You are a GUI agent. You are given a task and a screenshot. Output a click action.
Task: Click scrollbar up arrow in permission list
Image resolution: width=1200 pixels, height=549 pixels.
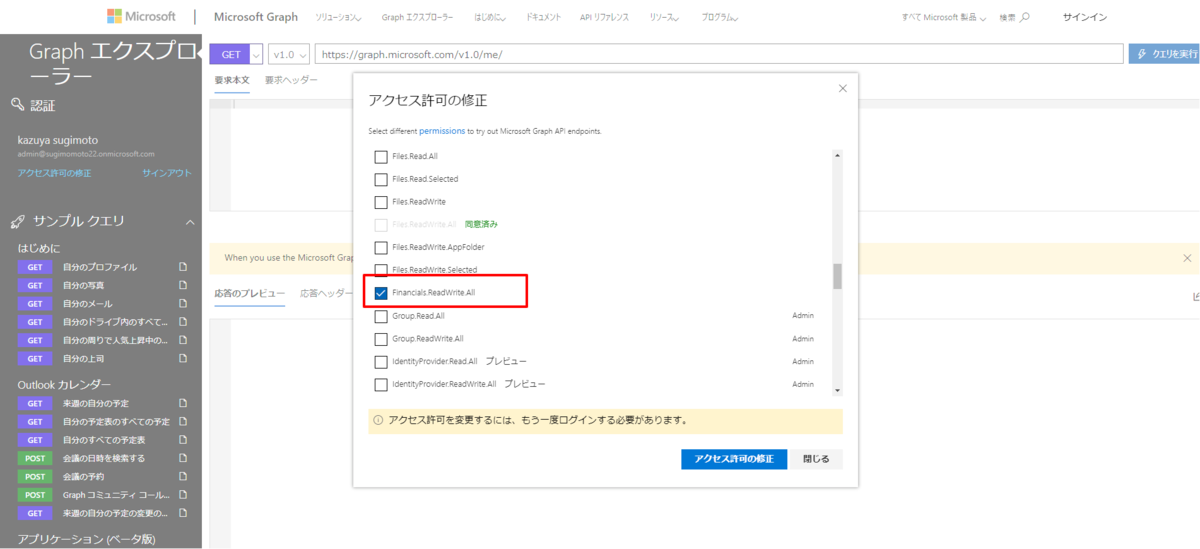coord(837,155)
